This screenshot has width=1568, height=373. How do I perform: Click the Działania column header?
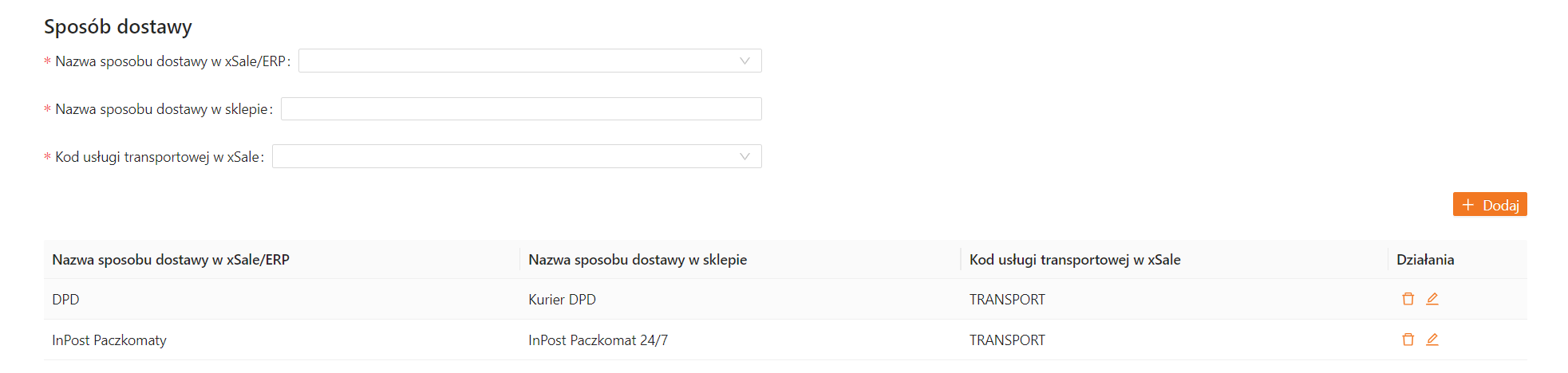pyautogui.click(x=1425, y=260)
